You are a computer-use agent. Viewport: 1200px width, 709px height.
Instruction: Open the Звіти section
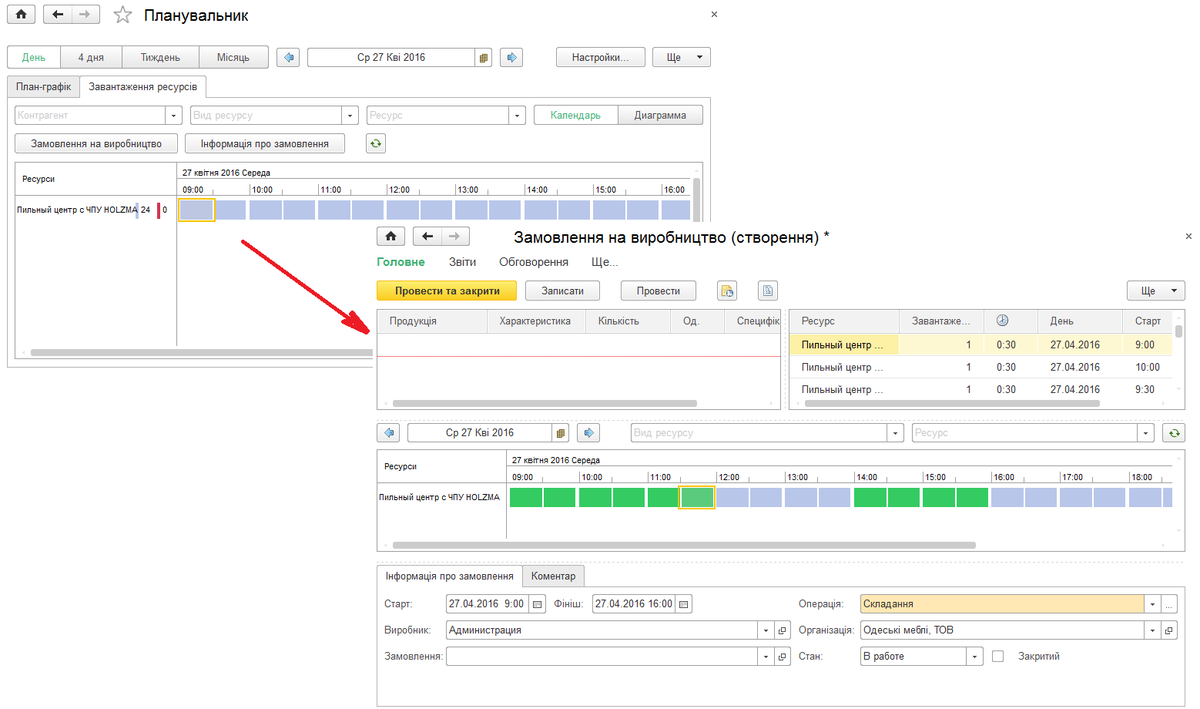point(461,262)
